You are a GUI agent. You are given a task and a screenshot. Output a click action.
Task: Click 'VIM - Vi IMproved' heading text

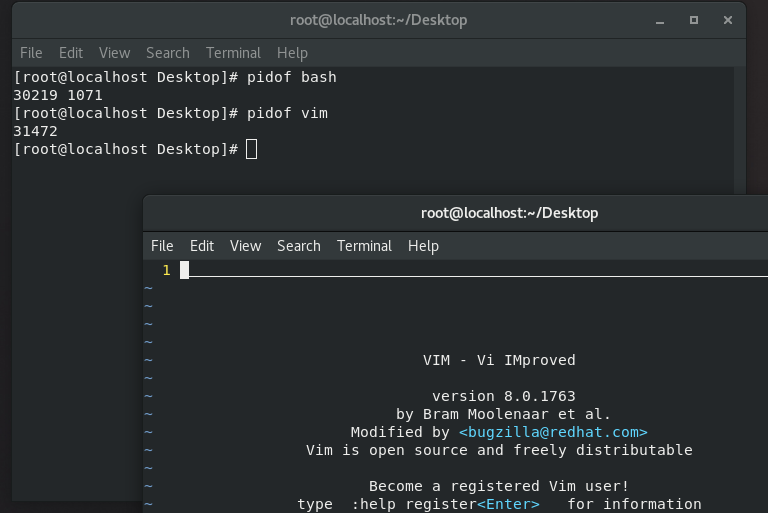pos(499,360)
